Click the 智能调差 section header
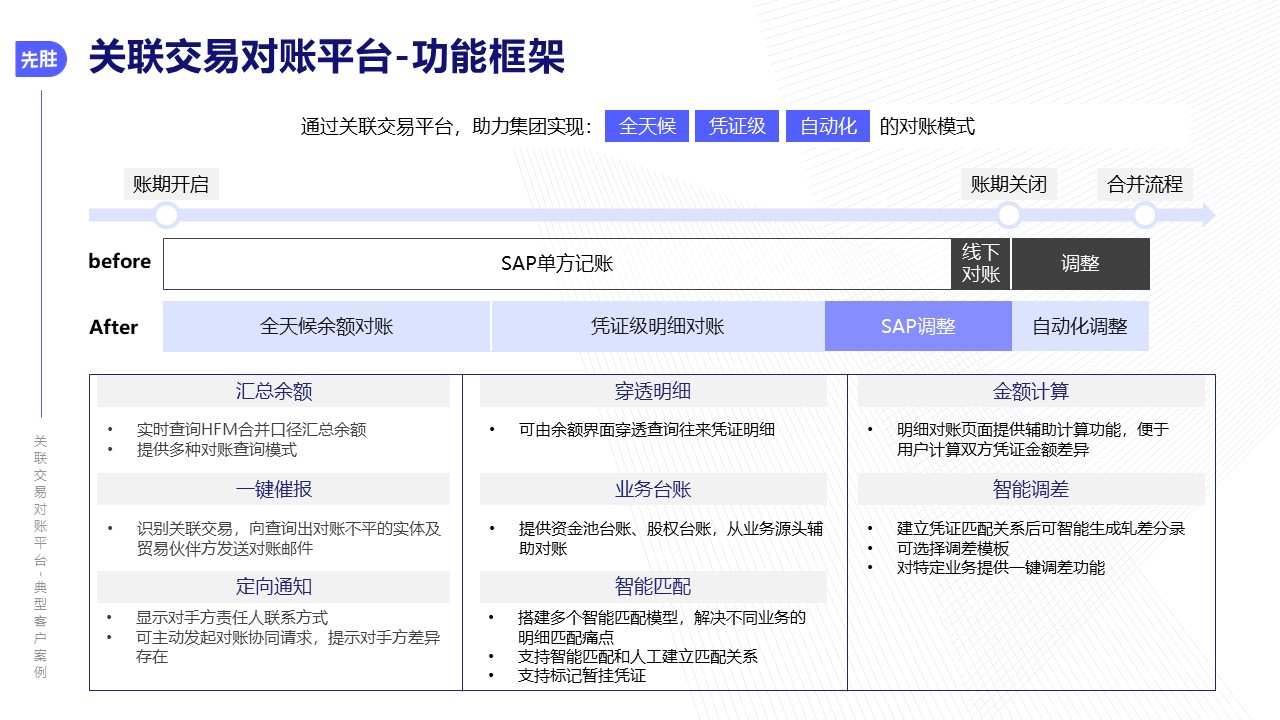The width and height of the screenshot is (1280, 720). [1031, 489]
